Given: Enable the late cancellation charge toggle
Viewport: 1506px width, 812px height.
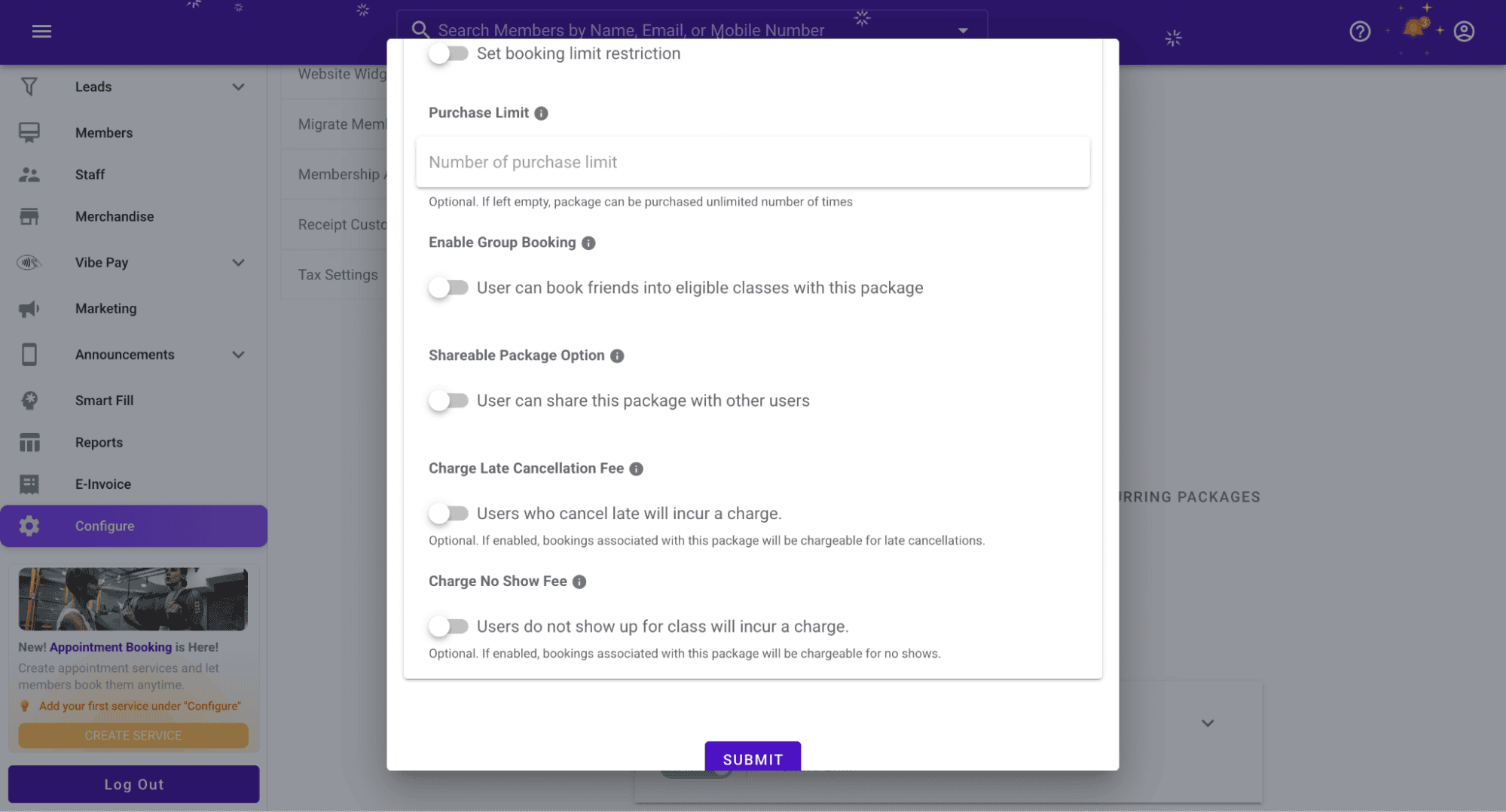Looking at the screenshot, I should [448, 514].
